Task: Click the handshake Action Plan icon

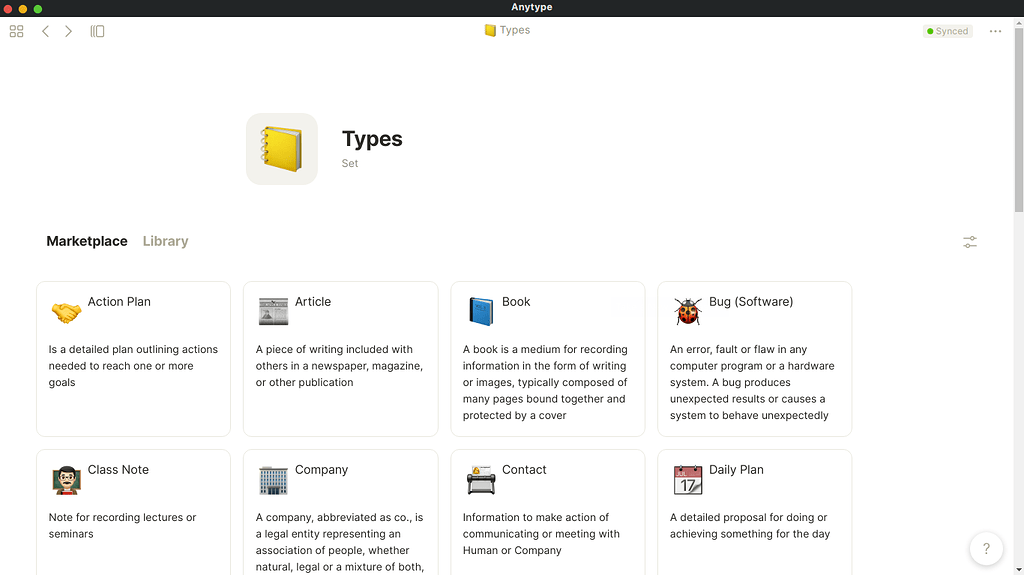Action: [66, 312]
